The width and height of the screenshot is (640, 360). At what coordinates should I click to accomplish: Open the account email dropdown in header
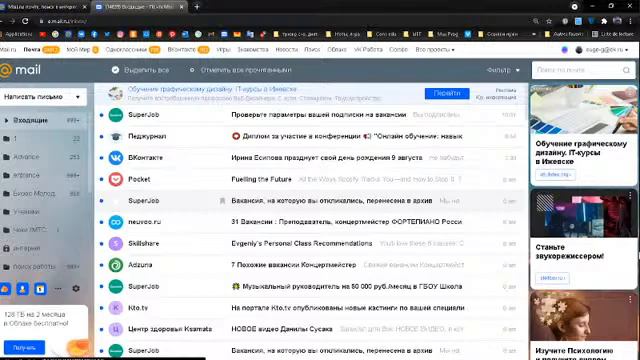click(x=601, y=50)
